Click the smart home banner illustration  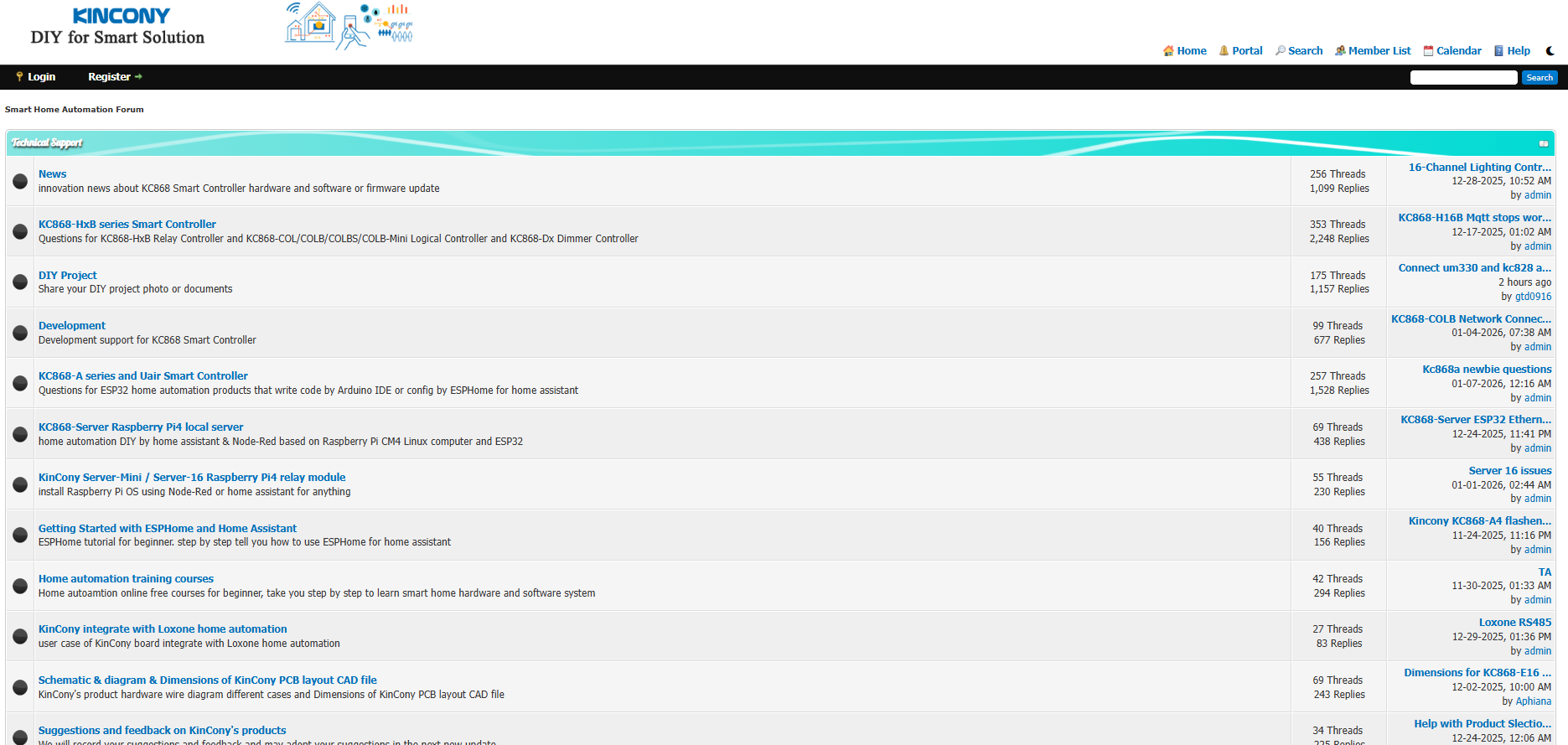click(349, 25)
